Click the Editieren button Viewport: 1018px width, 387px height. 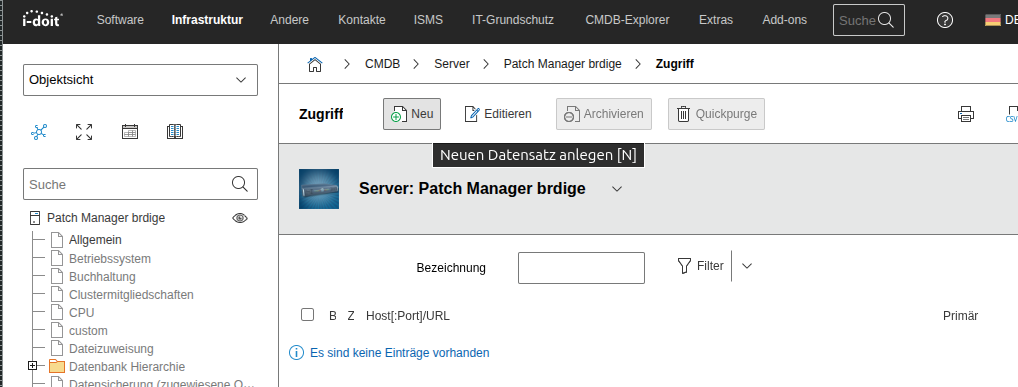point(498,114)
